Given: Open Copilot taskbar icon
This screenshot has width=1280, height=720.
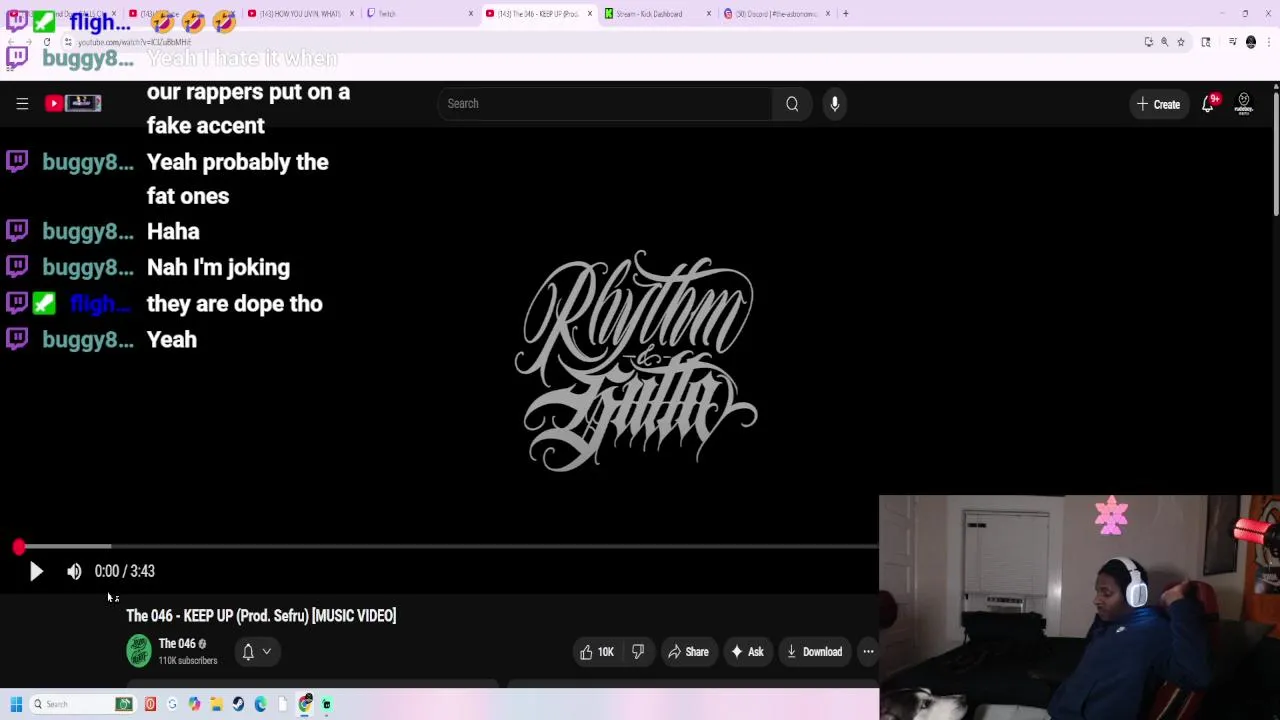Looking at the screenshot, I should tap(194, 704).
